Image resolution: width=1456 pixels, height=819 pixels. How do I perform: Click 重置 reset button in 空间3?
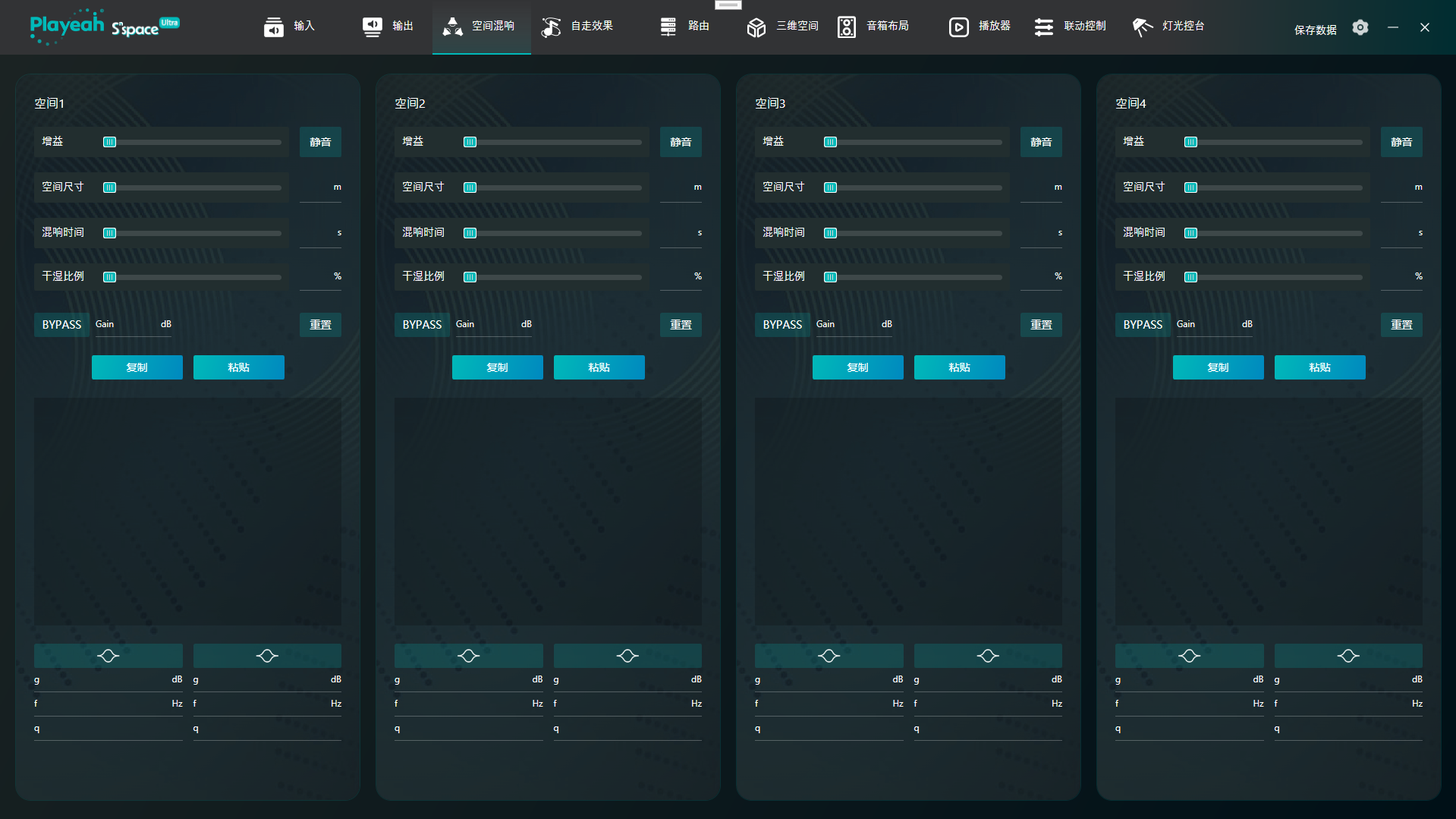click(1041, 325)
